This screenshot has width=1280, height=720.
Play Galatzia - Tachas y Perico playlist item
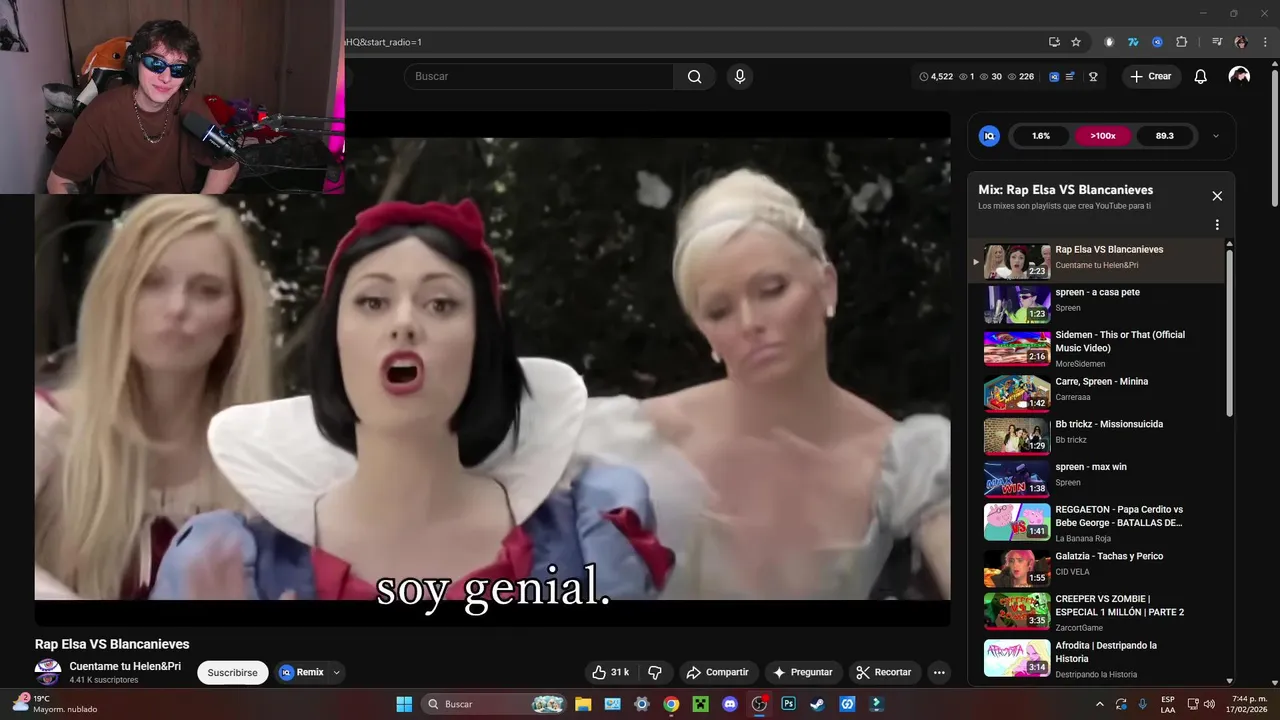tap(1098, 567)
